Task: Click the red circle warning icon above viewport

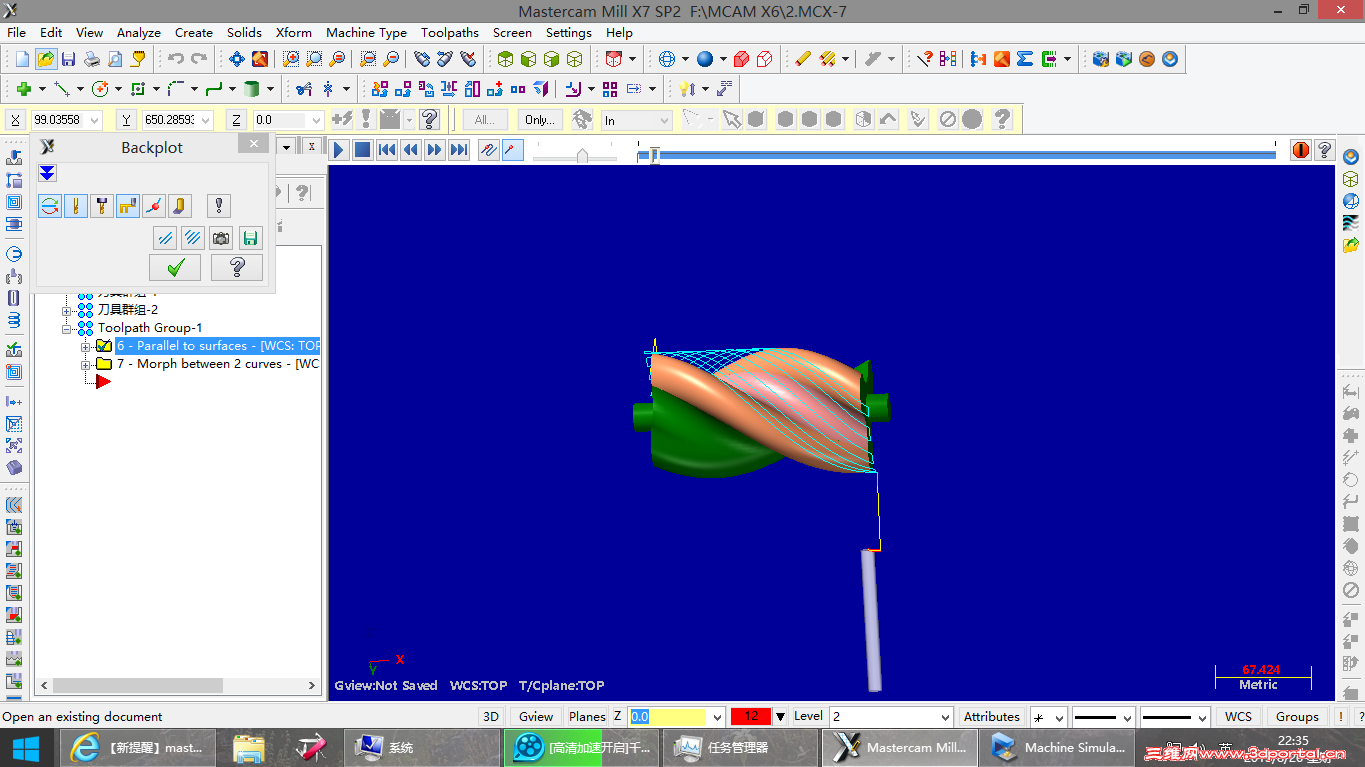Action: coord(1300,150)
